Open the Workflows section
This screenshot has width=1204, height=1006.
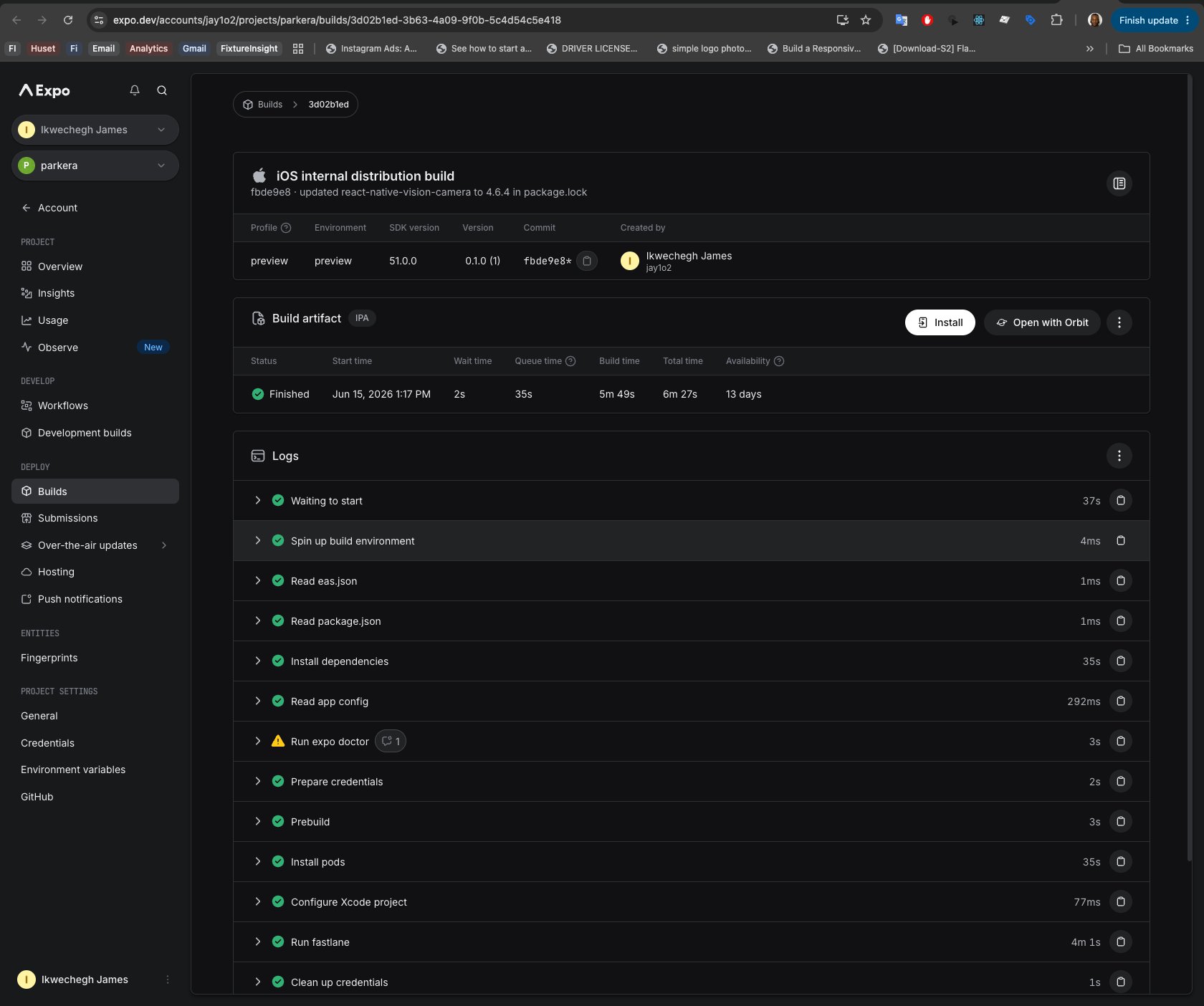pos(95,406)
